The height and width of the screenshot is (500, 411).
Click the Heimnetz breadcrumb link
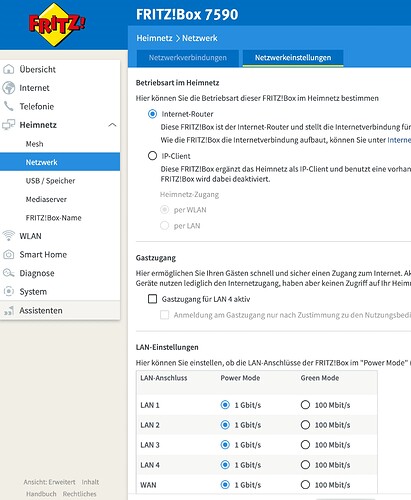pos(154,38)
